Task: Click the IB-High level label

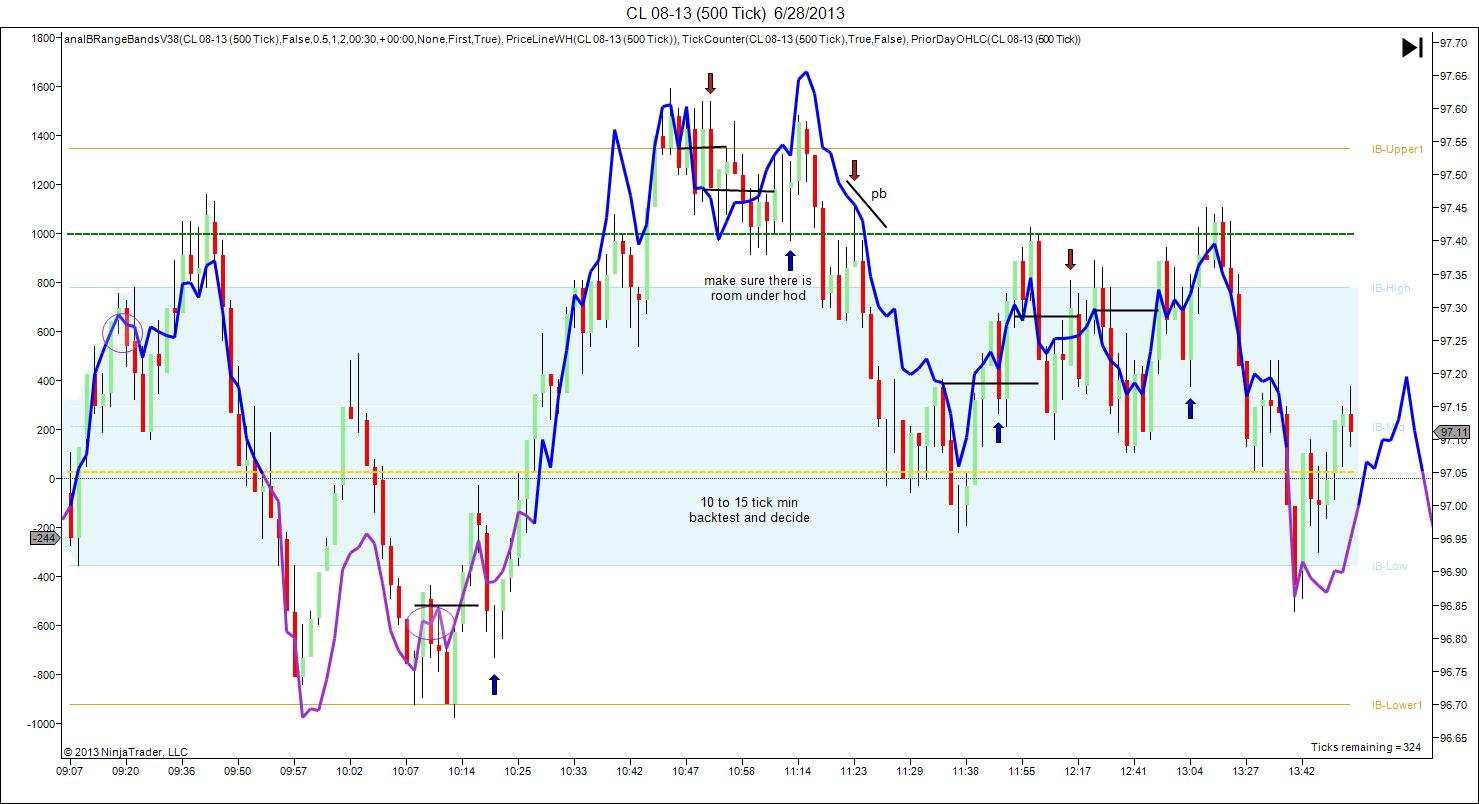Action: click(1391, 288)
